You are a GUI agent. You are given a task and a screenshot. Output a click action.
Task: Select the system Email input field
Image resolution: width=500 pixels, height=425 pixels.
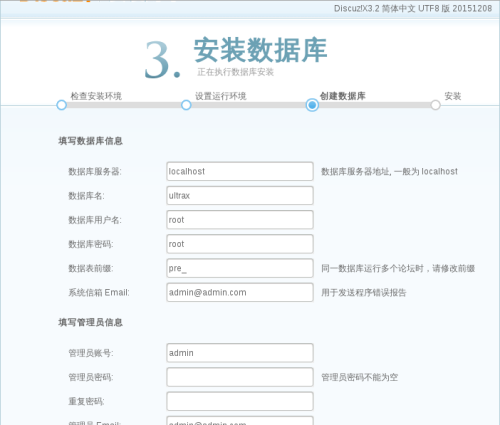click(240, 292)
